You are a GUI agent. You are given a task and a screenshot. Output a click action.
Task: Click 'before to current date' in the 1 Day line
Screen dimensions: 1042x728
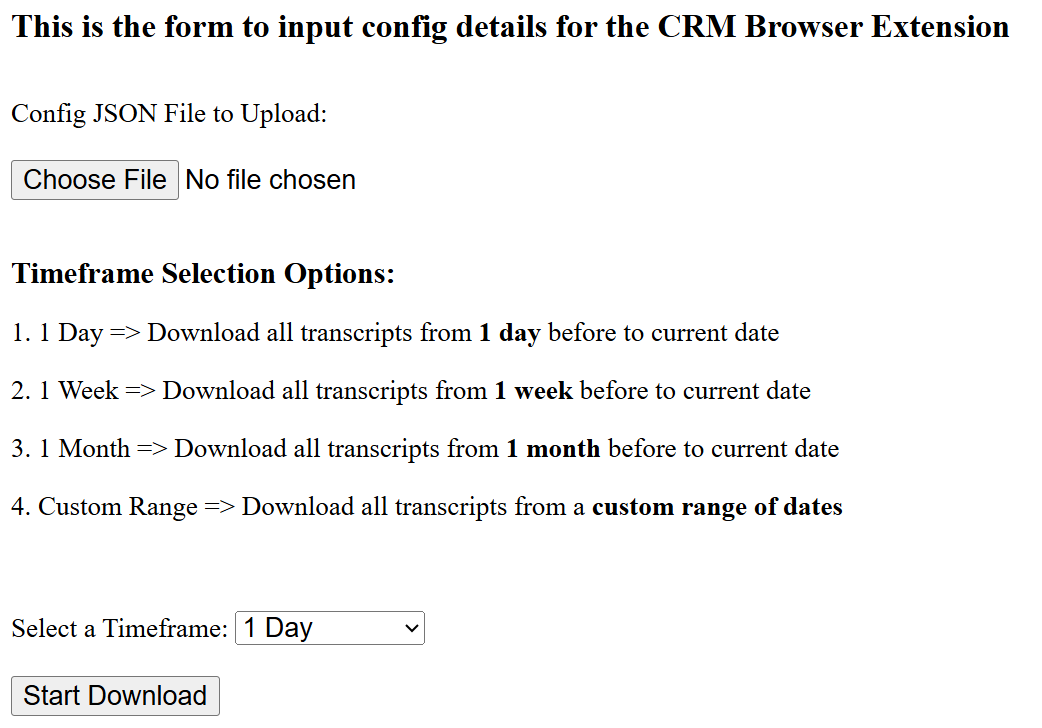click(x=663, y=333)
